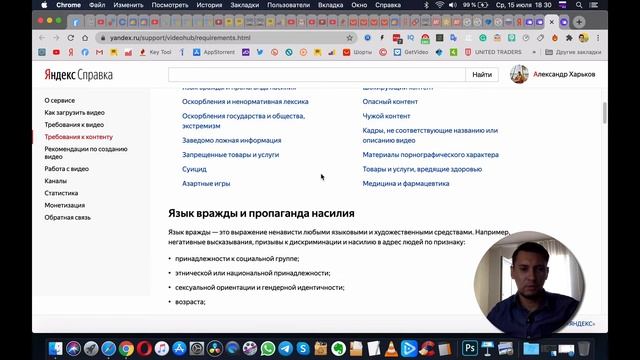Image resolution: width=640 pixels, height=360 pixels.
Task: Open 'Требования к видео' sidebar link
Action: 74,125
